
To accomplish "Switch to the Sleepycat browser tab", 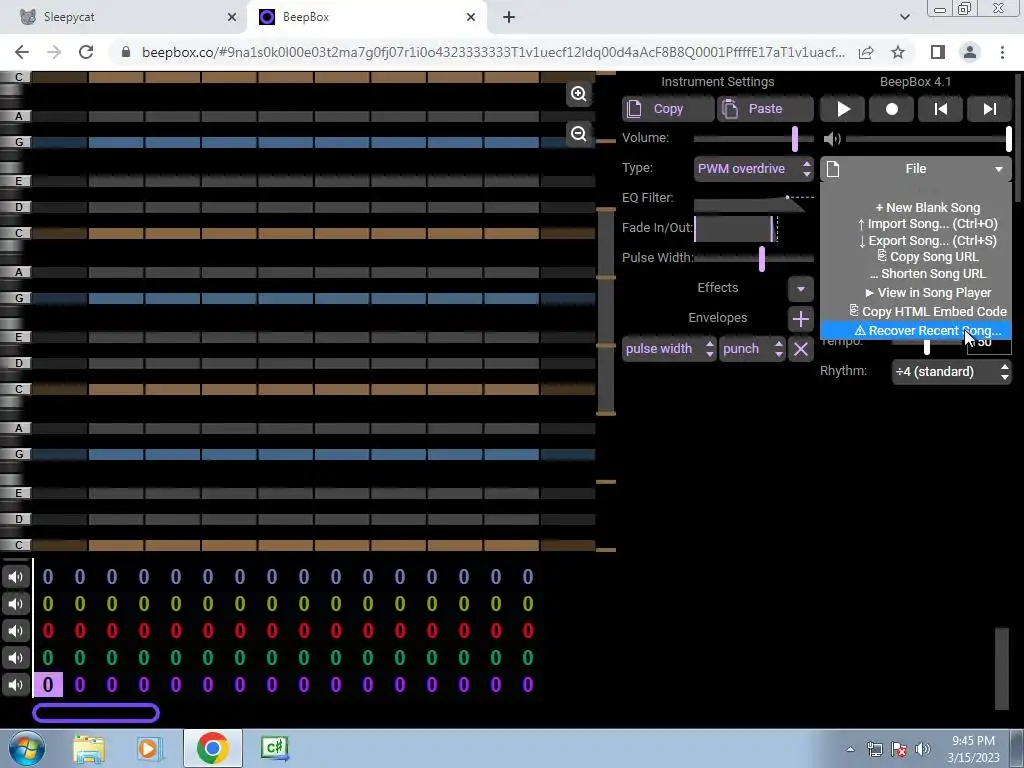I will coord(124,17).
